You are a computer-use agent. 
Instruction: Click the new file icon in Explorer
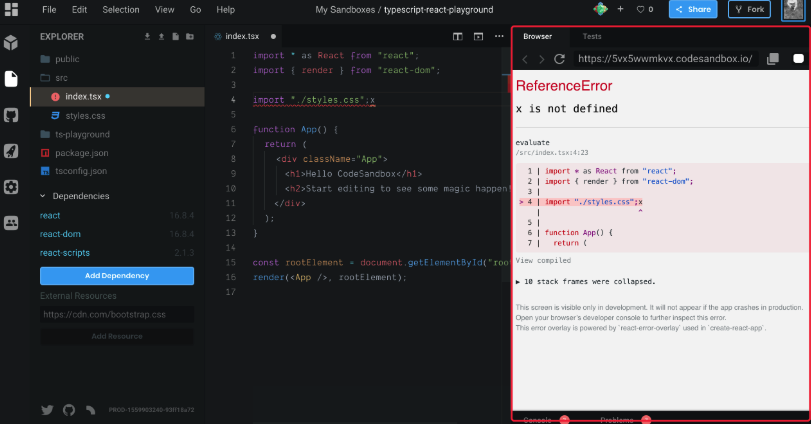click(175, 37)
